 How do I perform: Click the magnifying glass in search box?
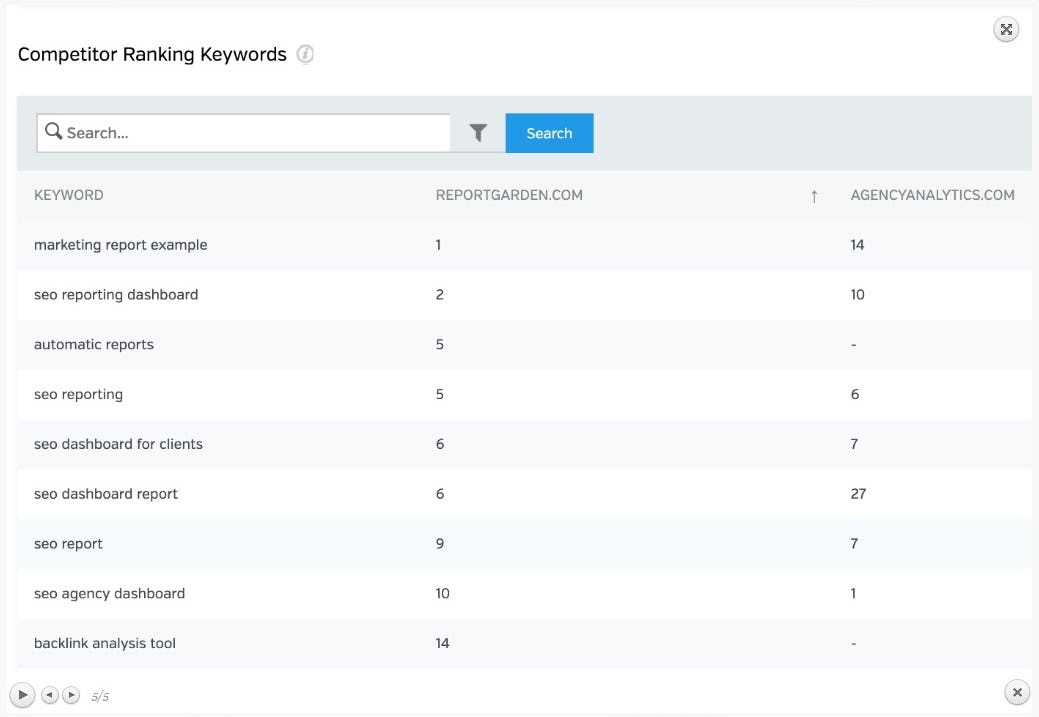click(x=54, y=132)
